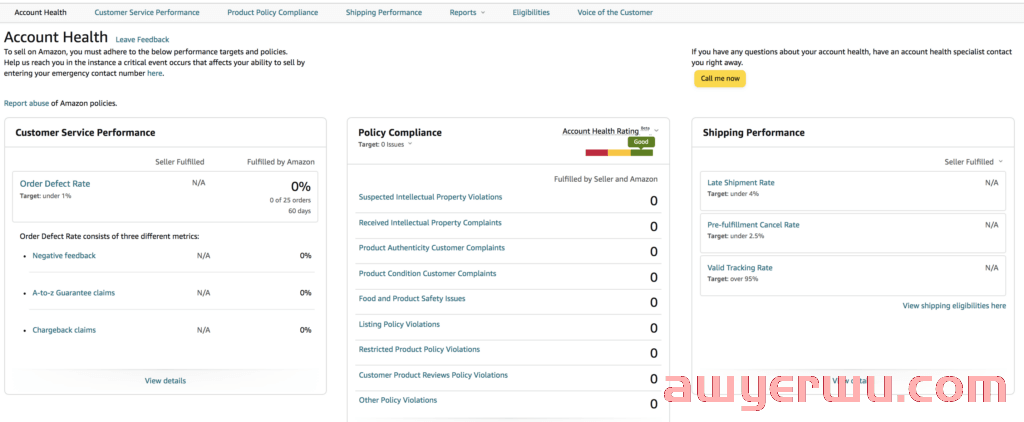This screenshot has width=1024, height=422.
Task: Open the Chargeback claims metric
Action: tap(64, 331)
